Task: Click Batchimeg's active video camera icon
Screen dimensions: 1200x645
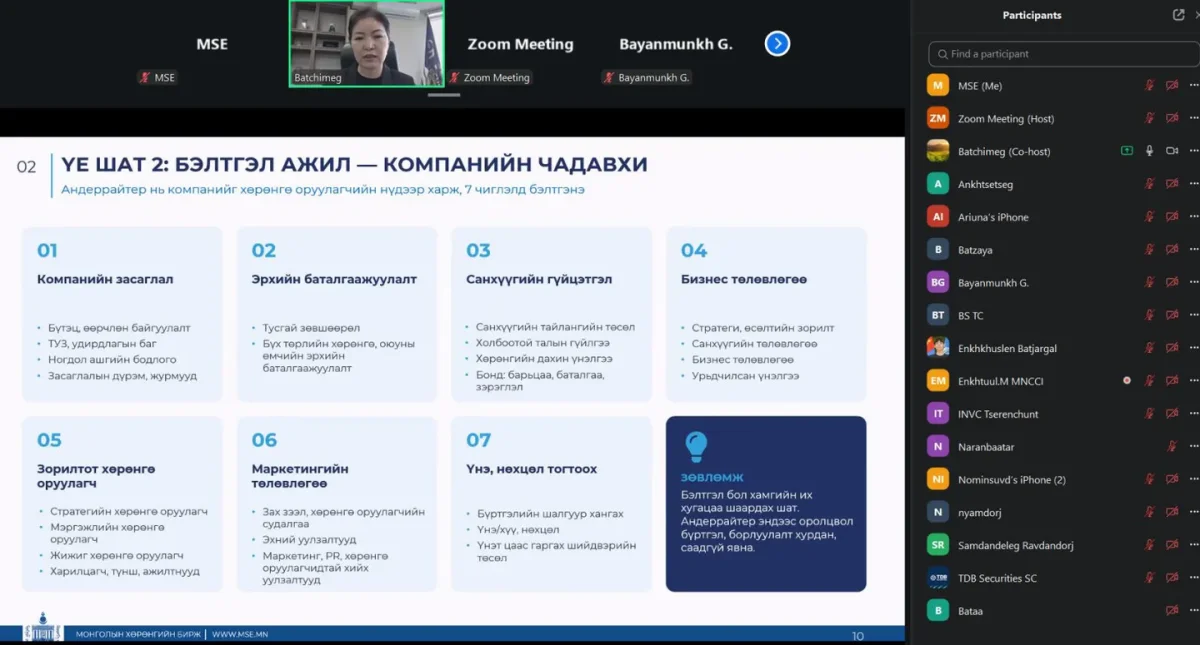Action: click(x=1172, y=151)
